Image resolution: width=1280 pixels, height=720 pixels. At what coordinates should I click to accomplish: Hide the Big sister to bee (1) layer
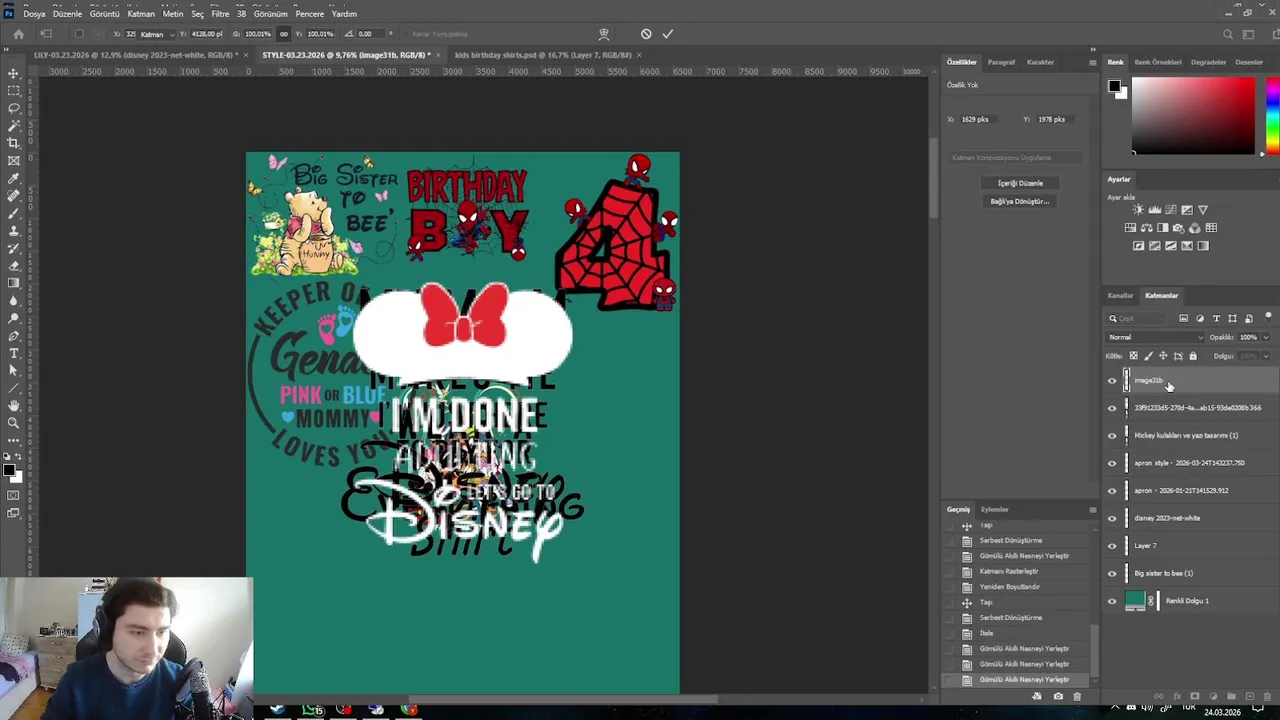[1112, 573]
